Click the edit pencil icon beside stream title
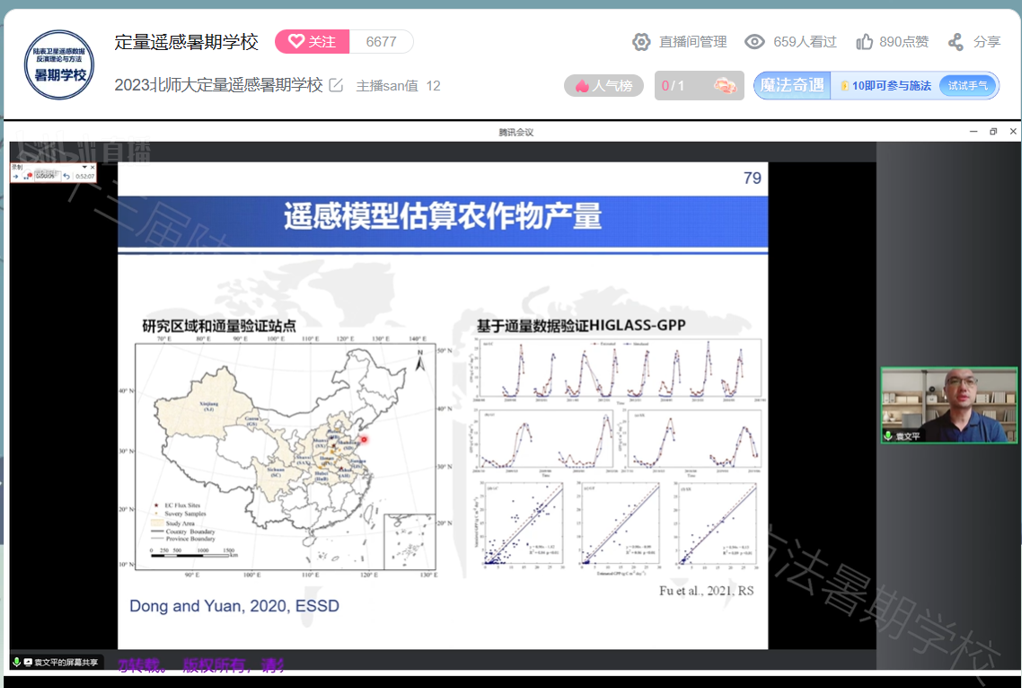The image size is (1022, 688). coord(336,86)
